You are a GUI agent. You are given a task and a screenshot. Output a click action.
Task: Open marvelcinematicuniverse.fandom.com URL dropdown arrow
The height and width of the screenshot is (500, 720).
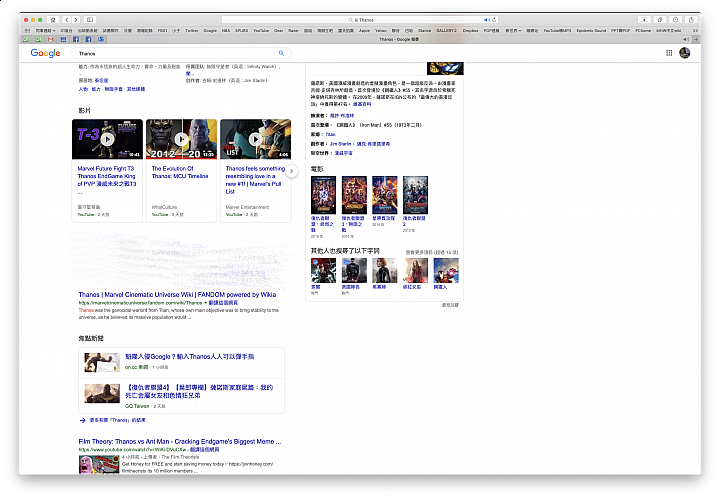pyautogui.click(x=206, y=303)
